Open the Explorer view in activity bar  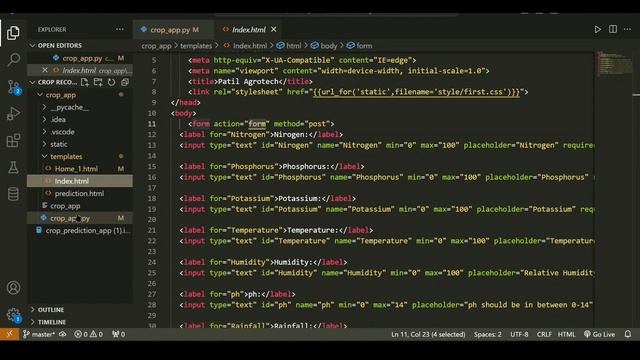(13, 33)
